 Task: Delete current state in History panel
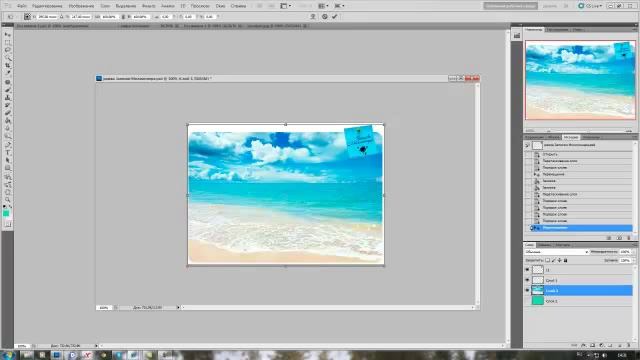pyautogui.click(x=629, y=238)
